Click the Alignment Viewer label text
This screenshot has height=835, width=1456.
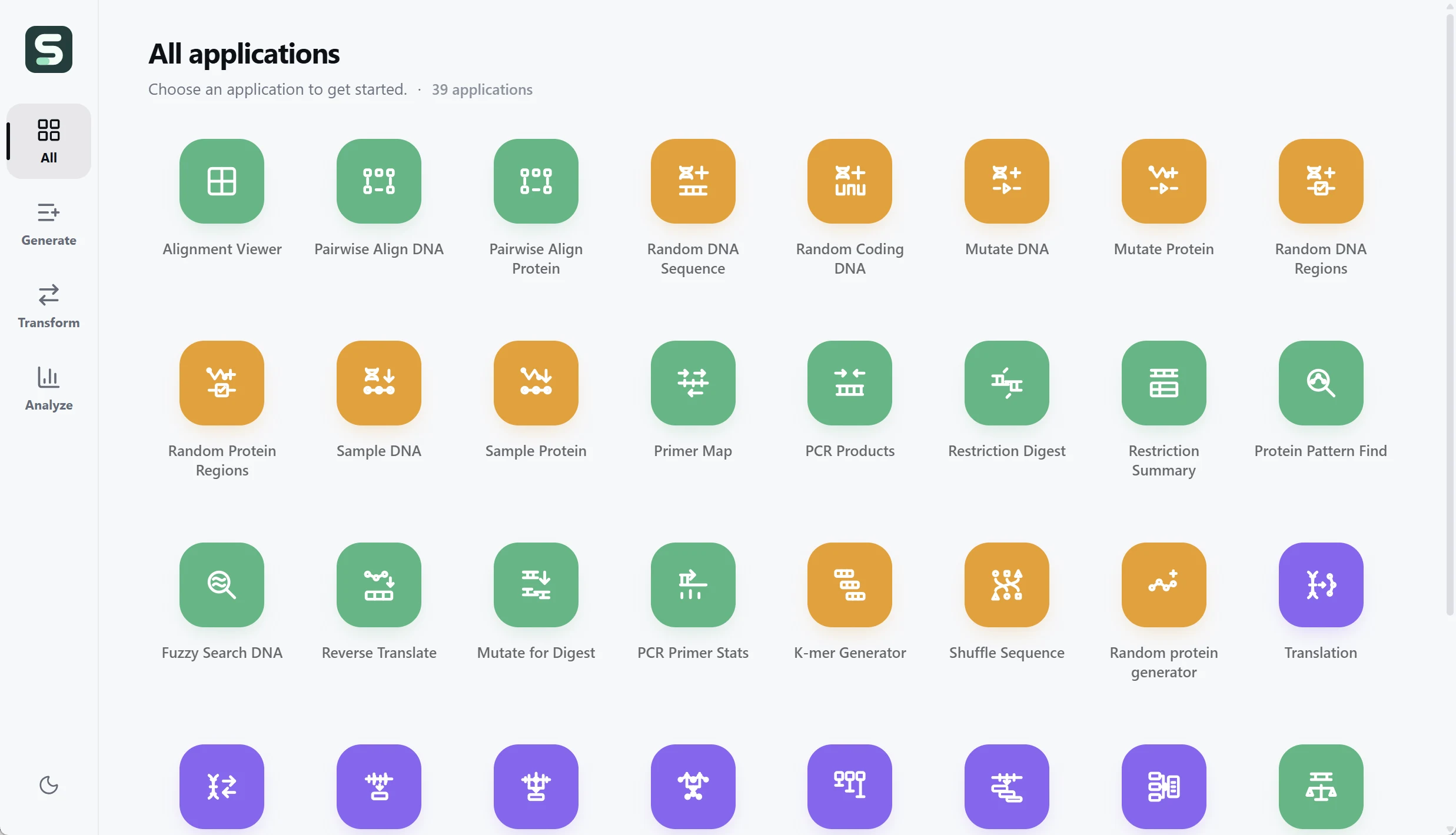222,249
